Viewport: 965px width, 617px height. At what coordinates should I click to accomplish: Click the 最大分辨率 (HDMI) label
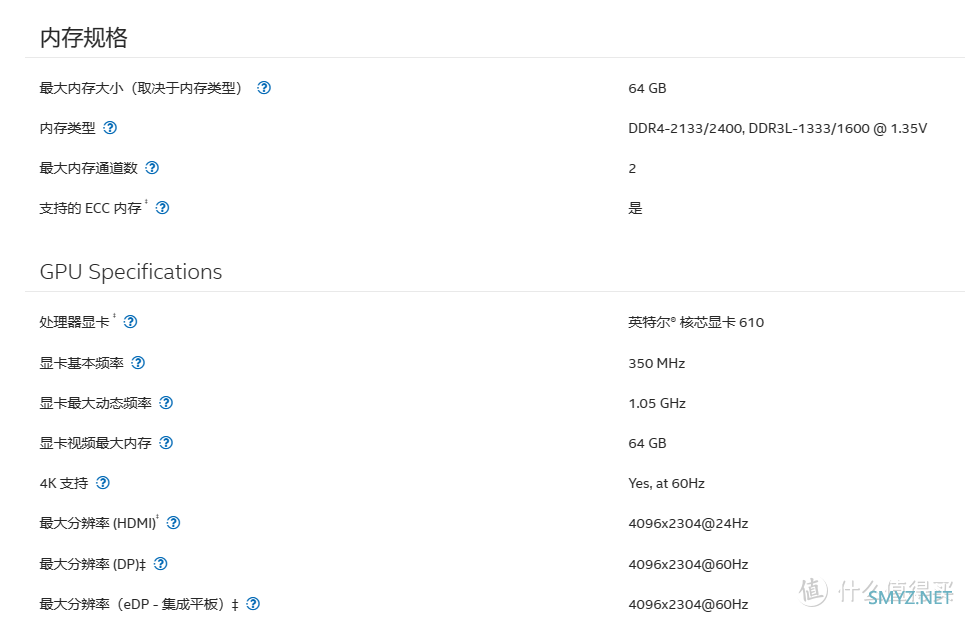tap(98, 523)
